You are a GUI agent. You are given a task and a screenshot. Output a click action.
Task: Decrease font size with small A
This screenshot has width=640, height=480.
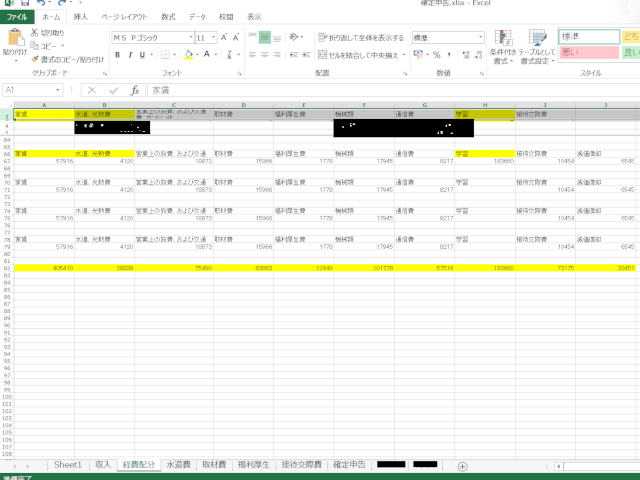(236, 38)
